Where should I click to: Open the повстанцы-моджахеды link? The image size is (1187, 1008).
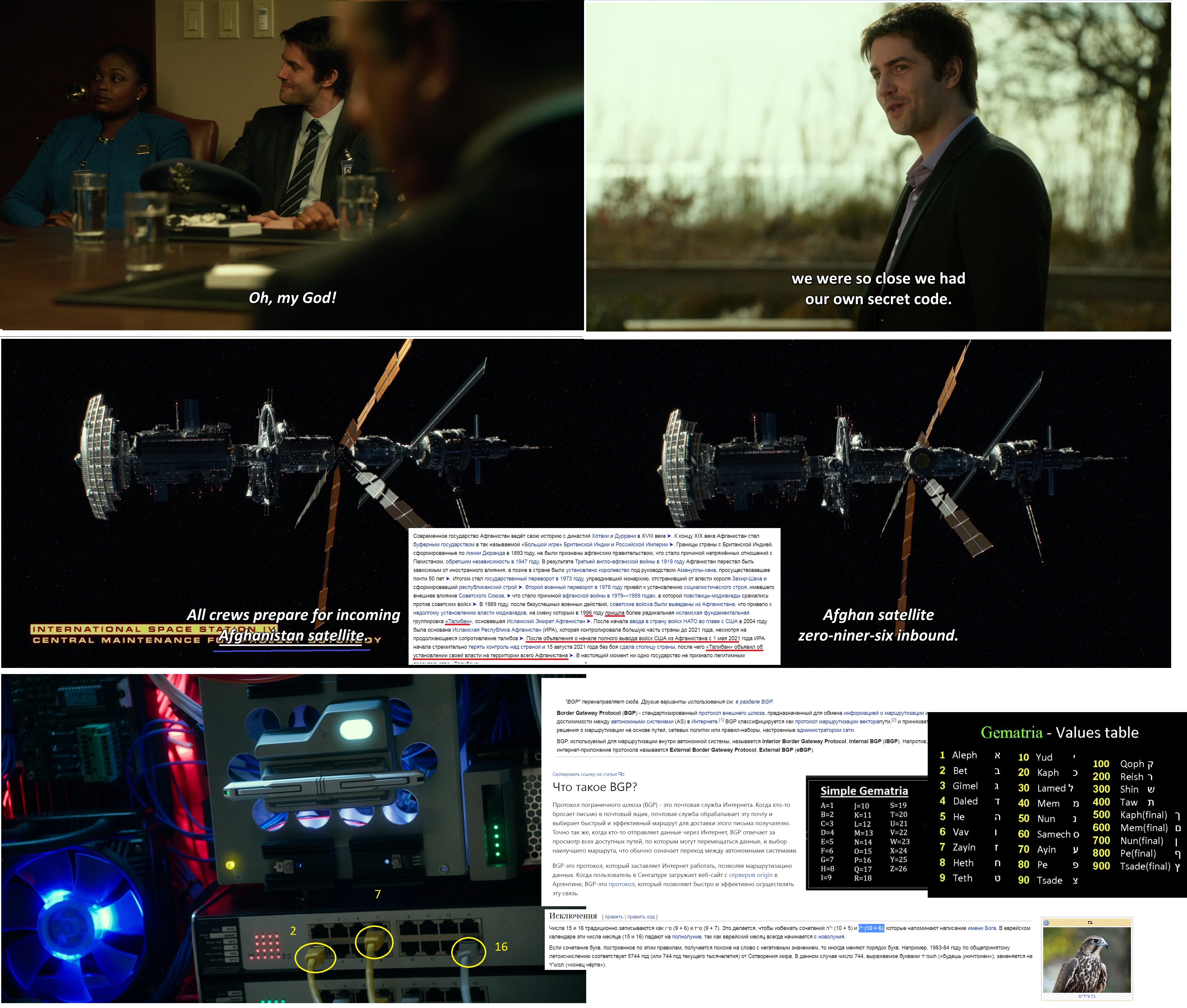click(x=712, y=595)
